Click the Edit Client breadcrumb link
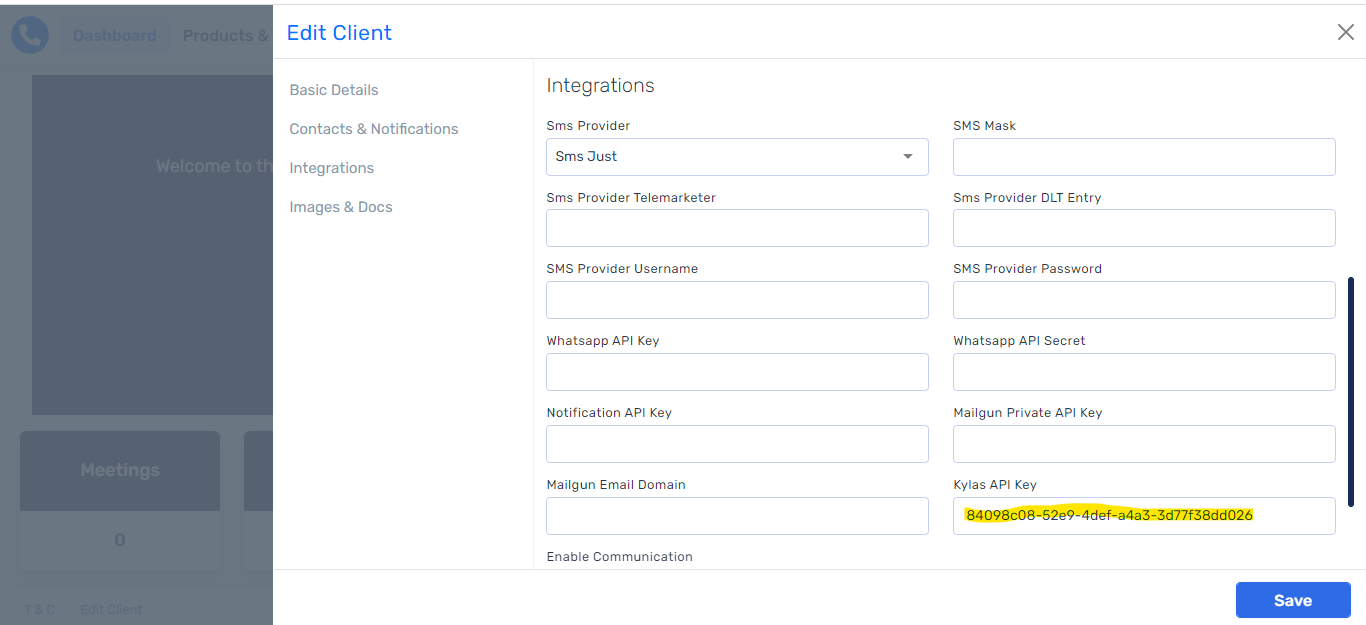 112,609
